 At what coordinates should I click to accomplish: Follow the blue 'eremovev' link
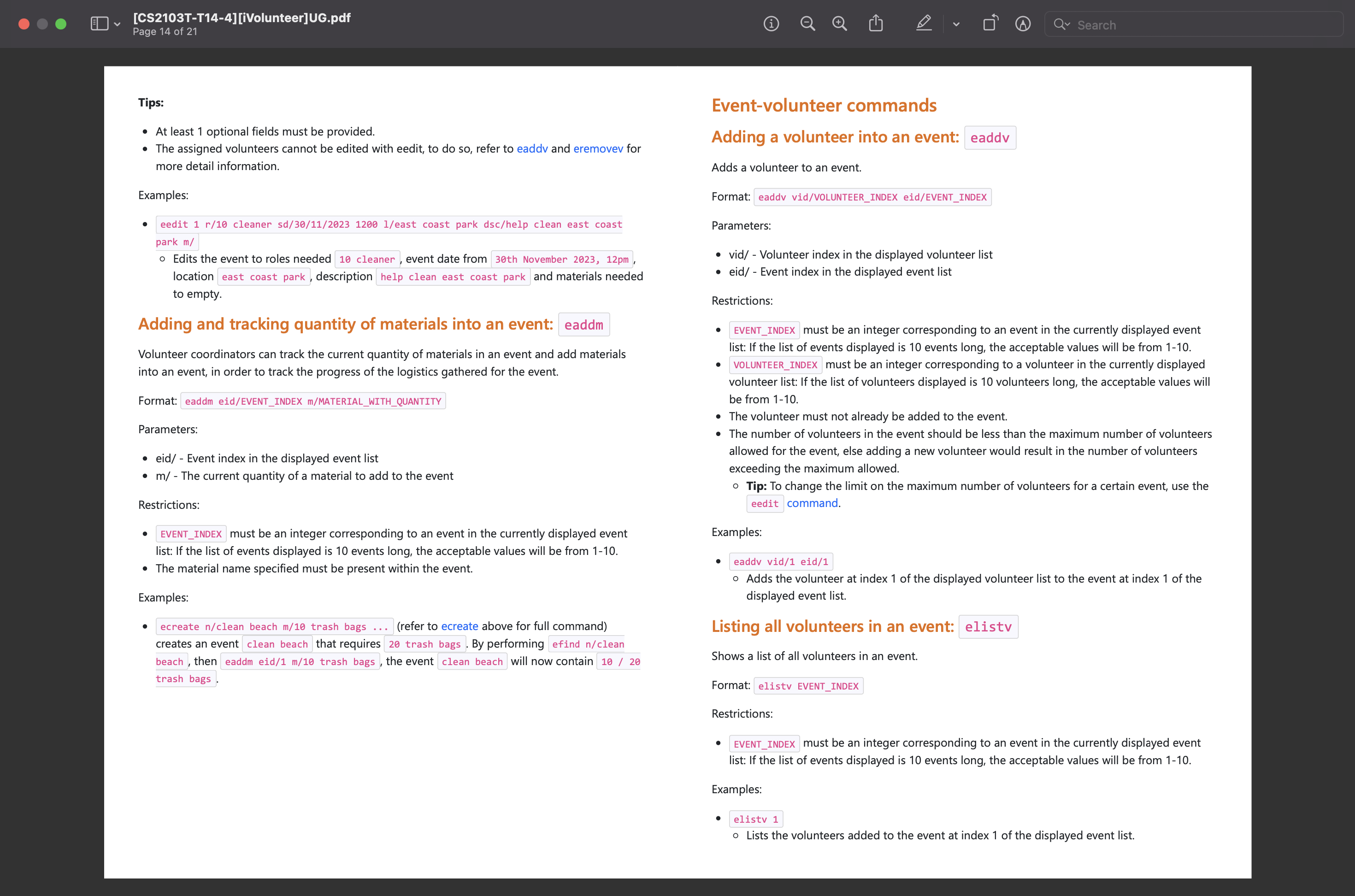(x=598, y=148)
